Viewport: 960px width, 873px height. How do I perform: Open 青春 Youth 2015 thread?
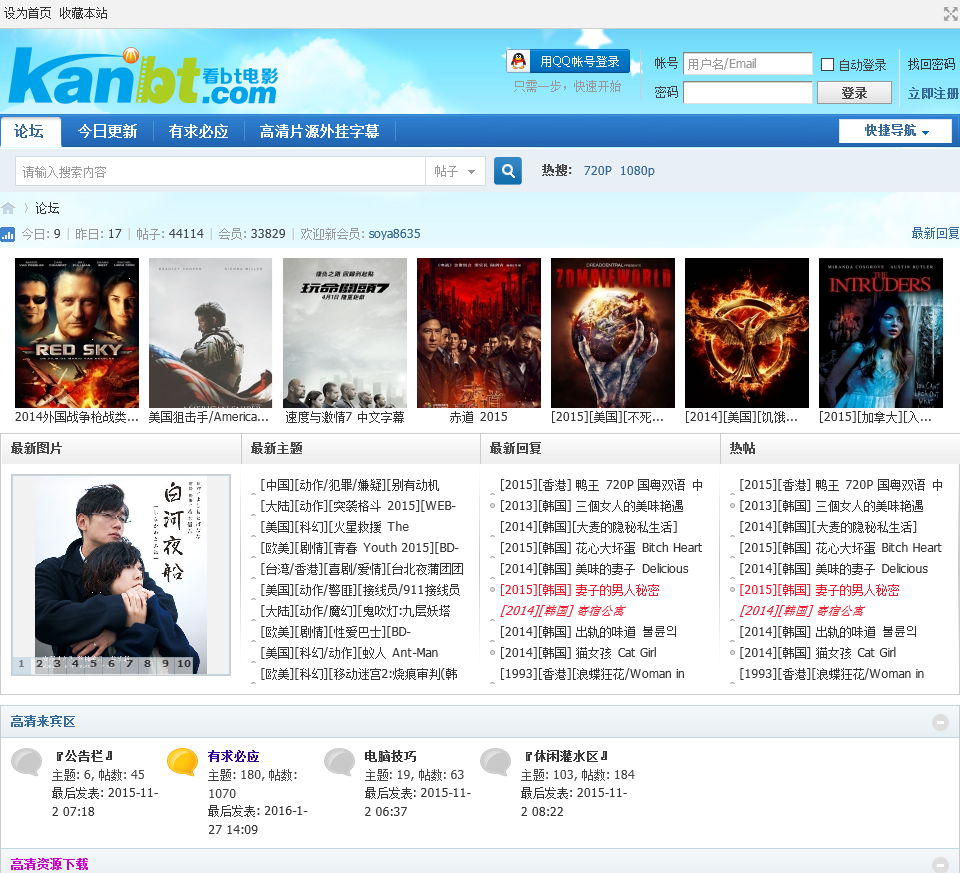pyautogui.click(x=359, y=548)
